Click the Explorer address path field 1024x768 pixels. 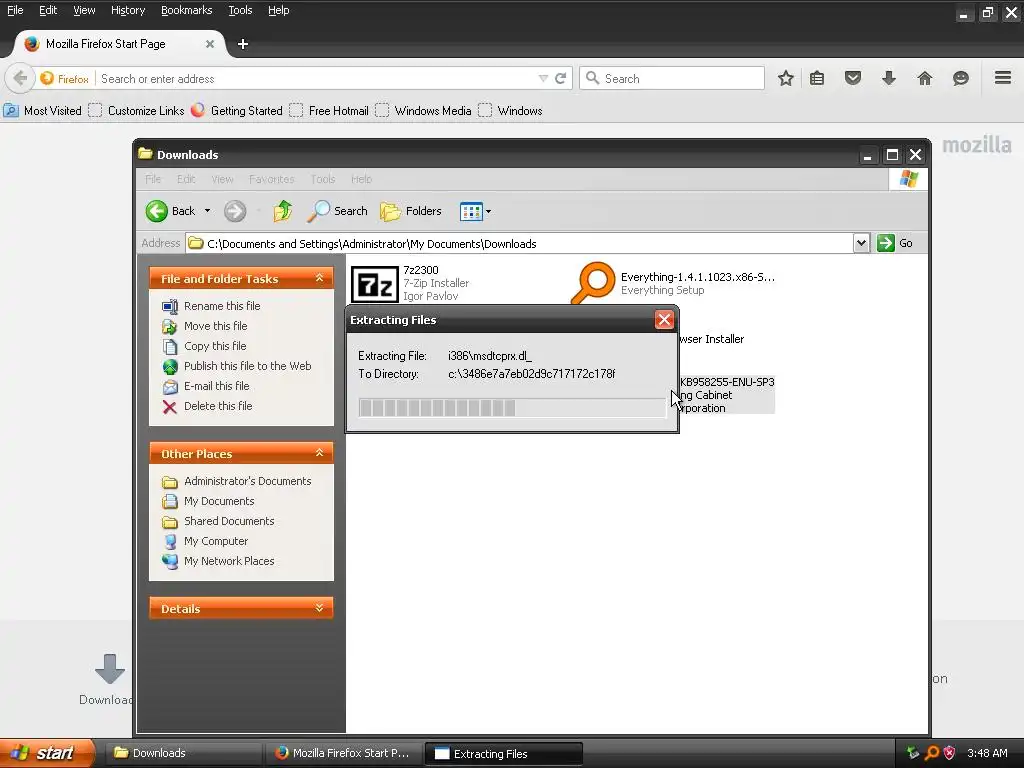pos(520,243)
